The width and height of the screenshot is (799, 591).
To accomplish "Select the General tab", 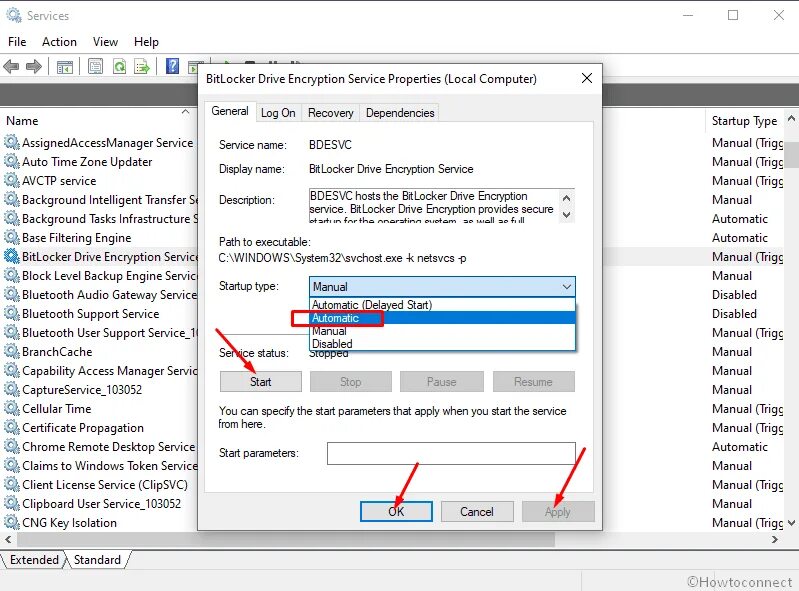I will tap(230, 111).
